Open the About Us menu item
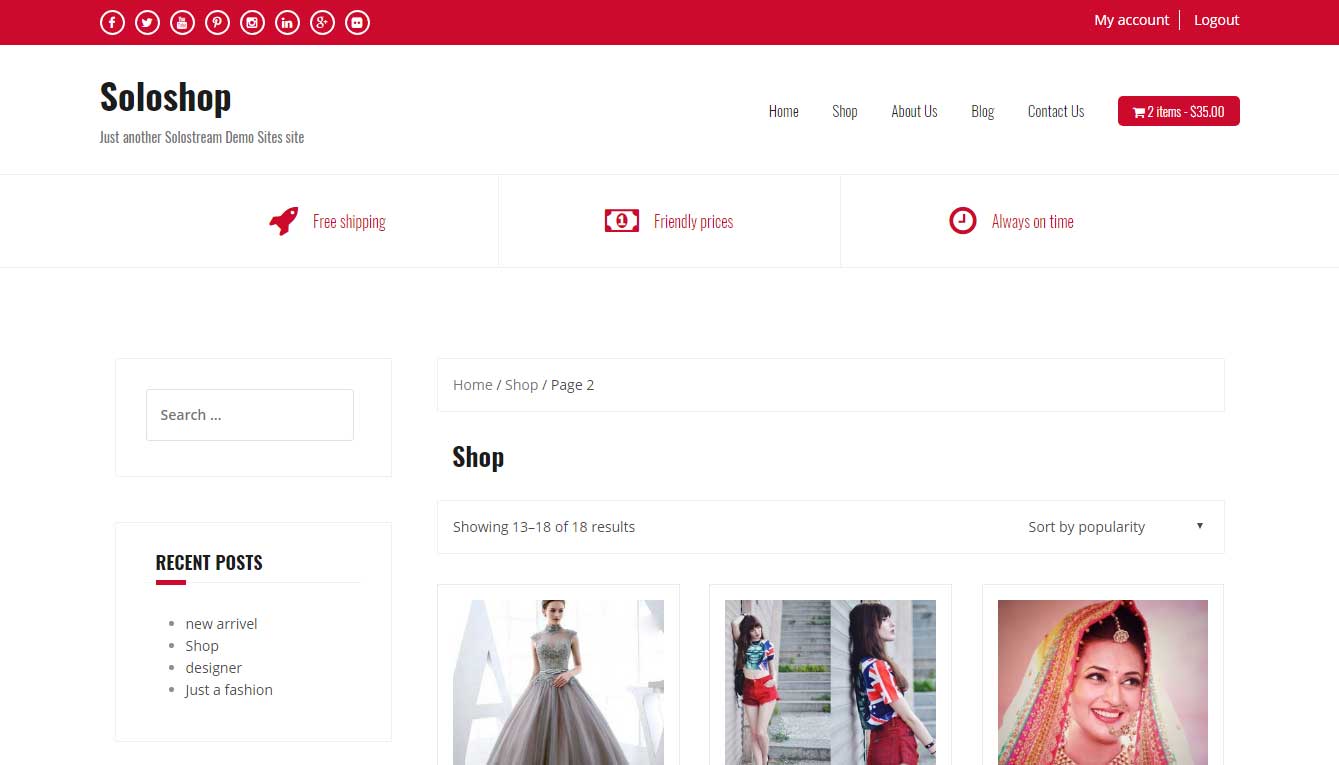 (914, 111)
